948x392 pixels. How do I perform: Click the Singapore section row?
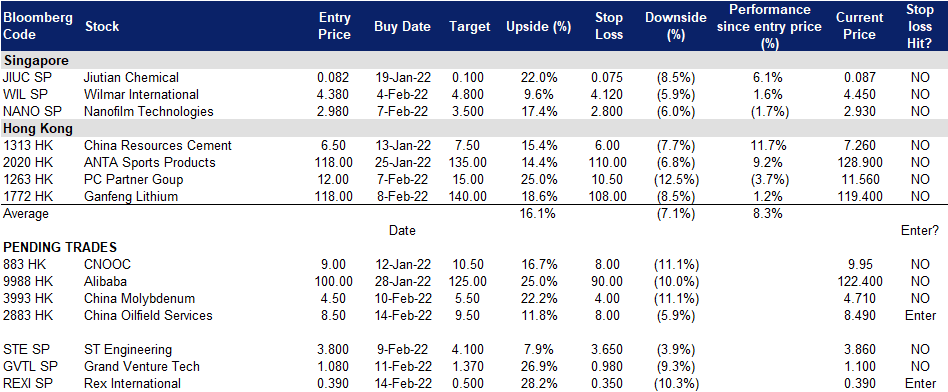pos(474,60)
